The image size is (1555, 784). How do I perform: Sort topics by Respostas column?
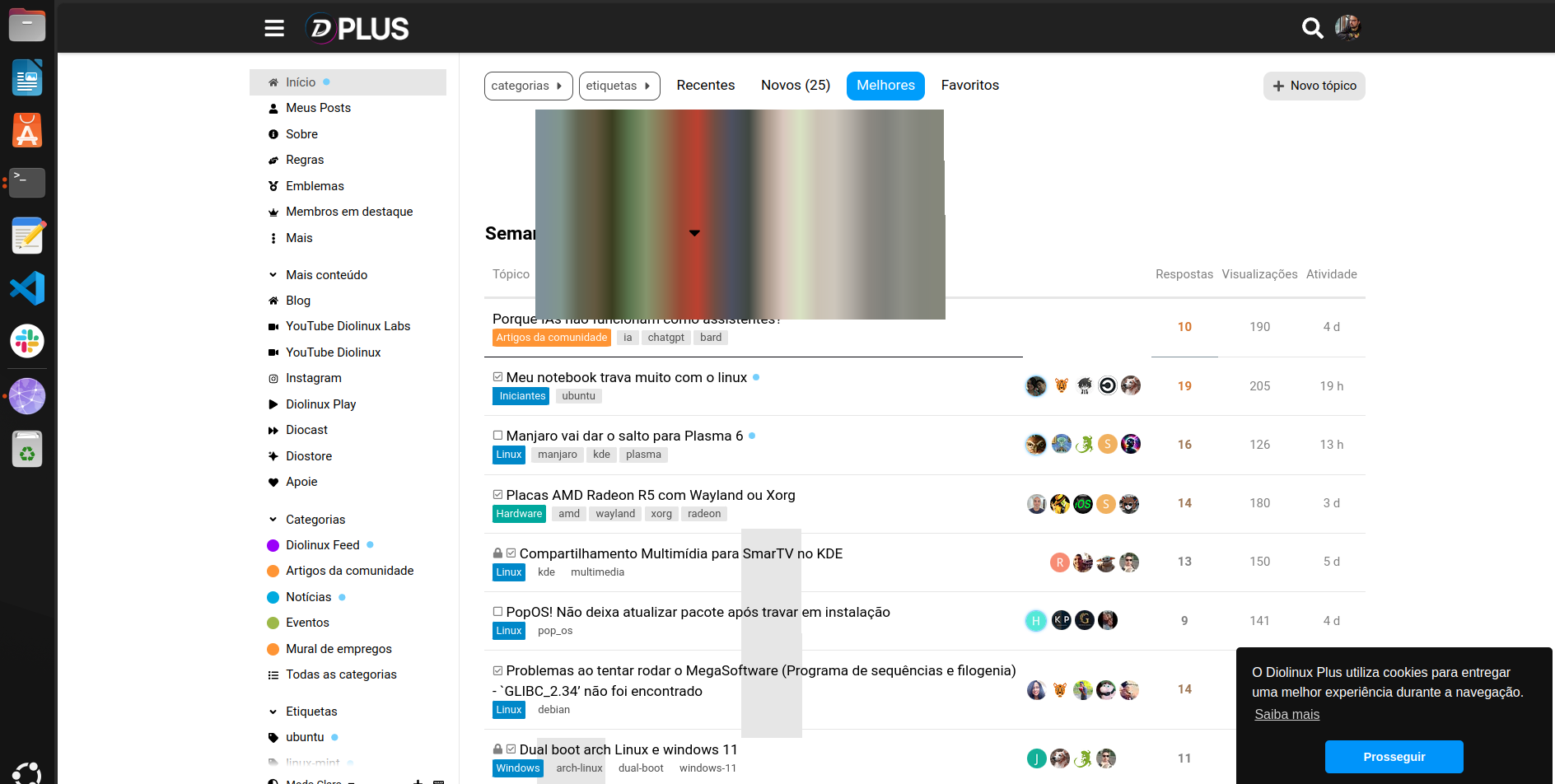(x=1184, y=274)
